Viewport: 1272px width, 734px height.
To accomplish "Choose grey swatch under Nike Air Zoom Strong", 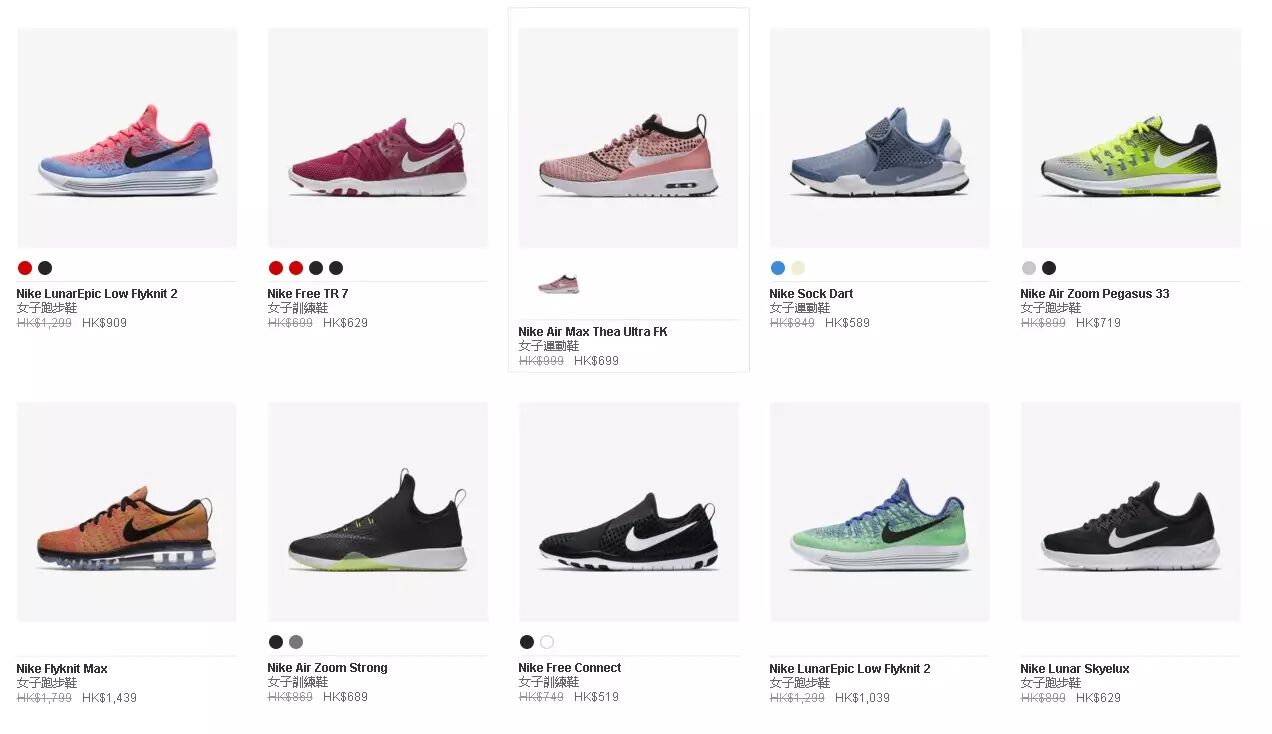I will coord(296,642).
